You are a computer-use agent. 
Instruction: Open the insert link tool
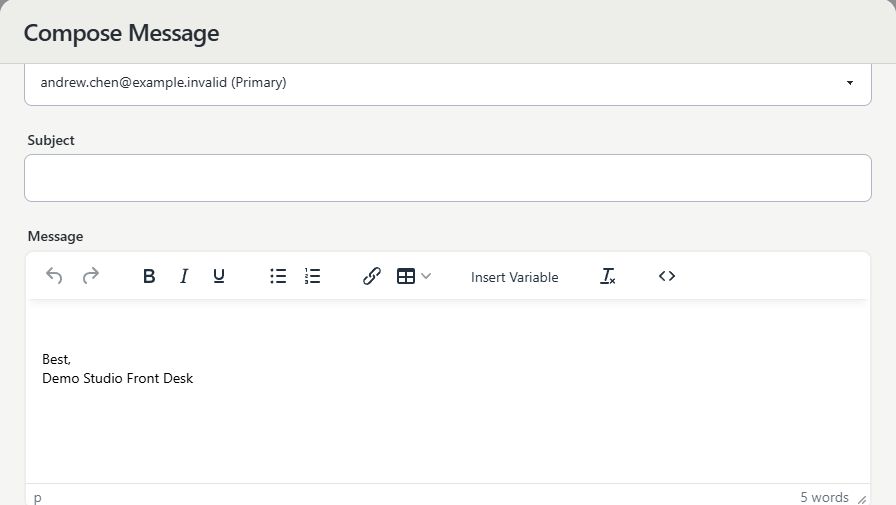(372, 276)
